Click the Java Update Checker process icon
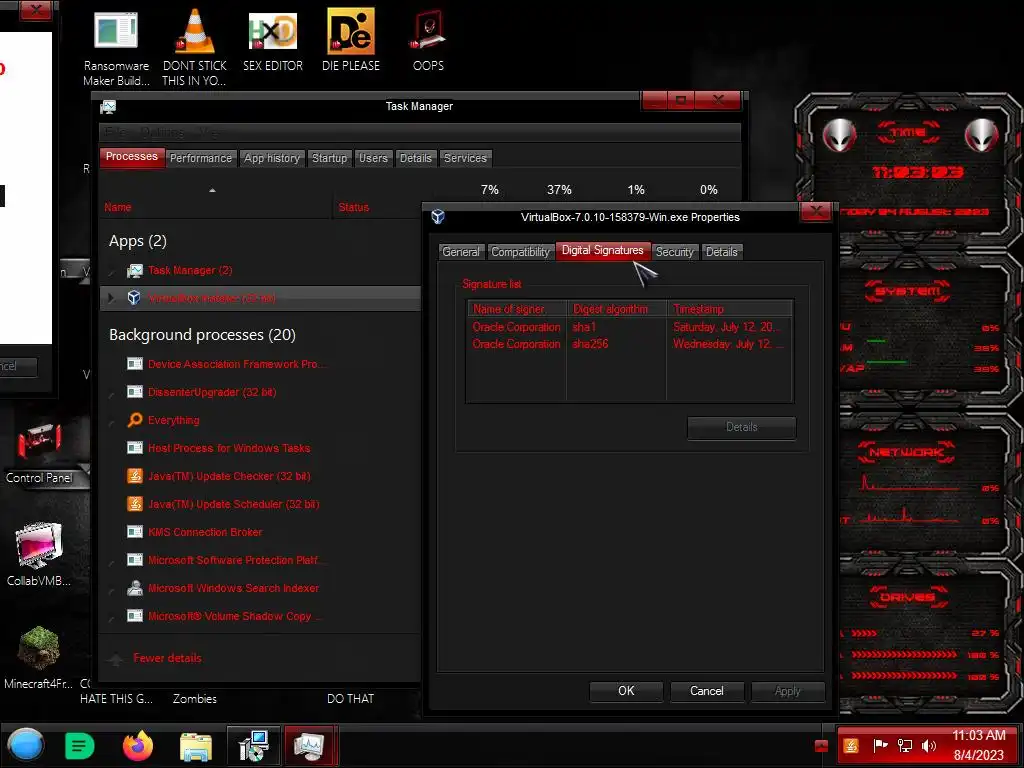Viewport: 1024px width, 768px height. (x=135, y=476)
